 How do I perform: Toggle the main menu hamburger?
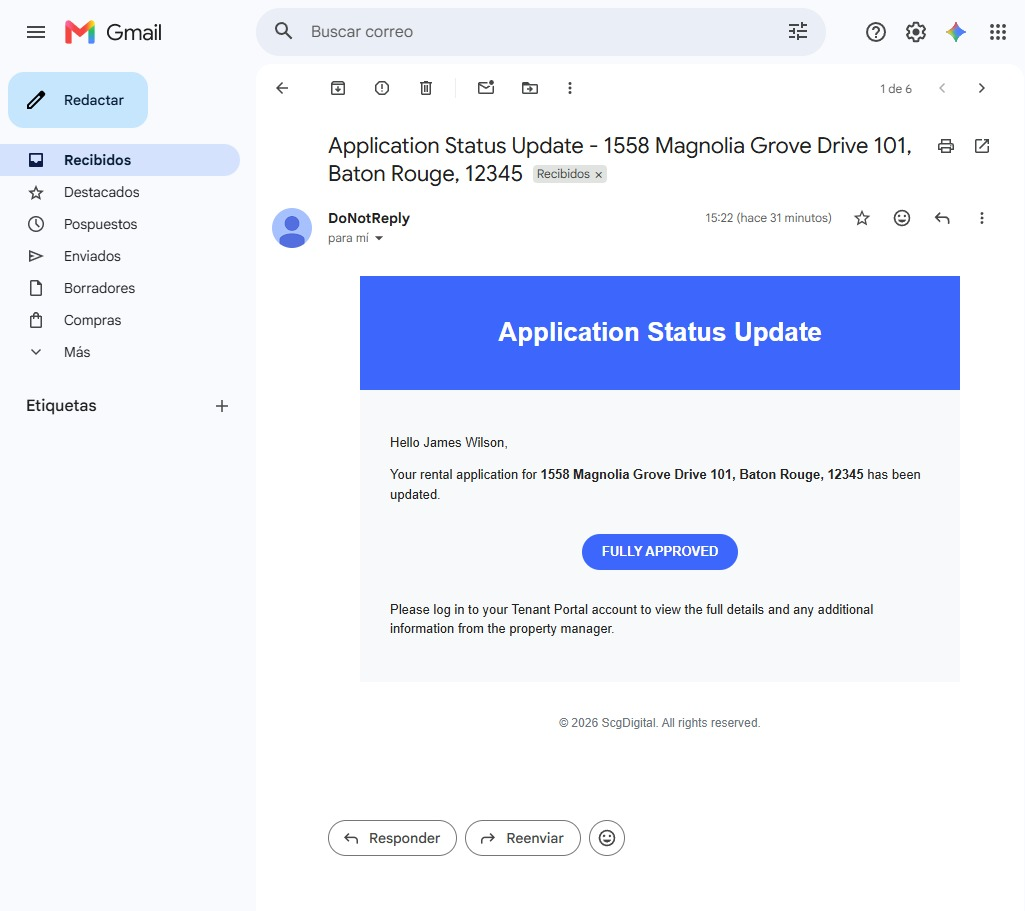(x=36, y=31)
